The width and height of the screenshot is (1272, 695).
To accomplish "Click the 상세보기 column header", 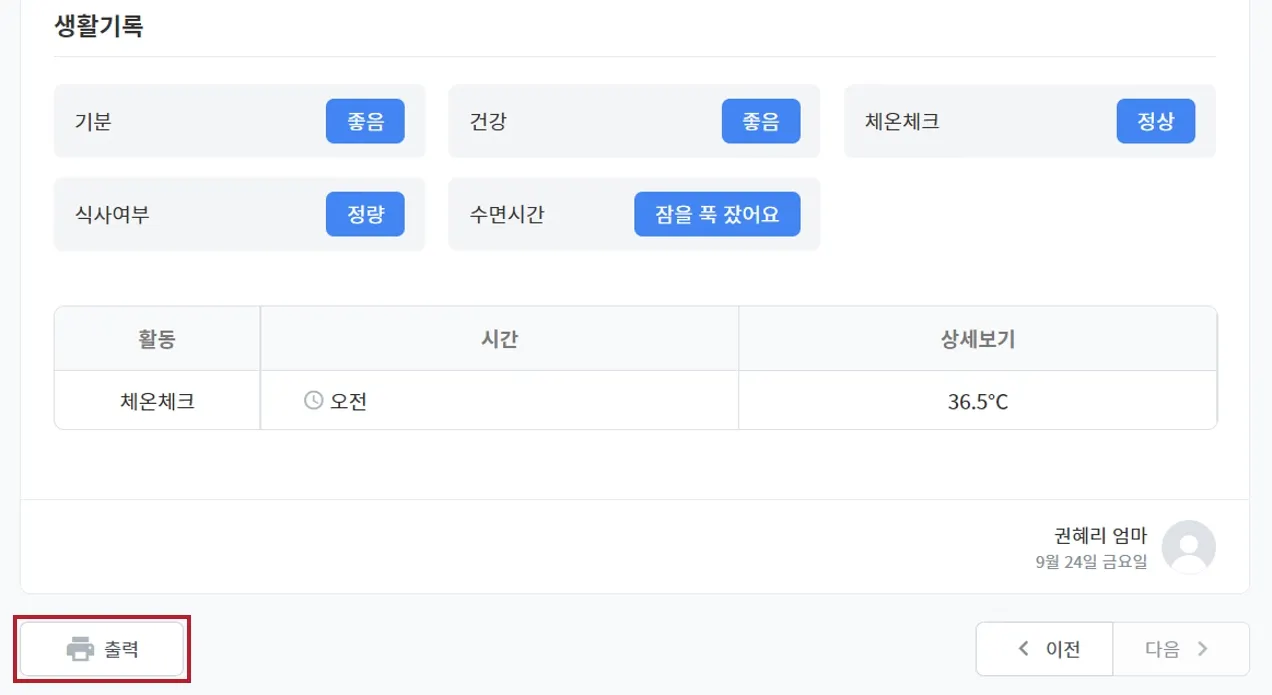I will coord(977,339).
